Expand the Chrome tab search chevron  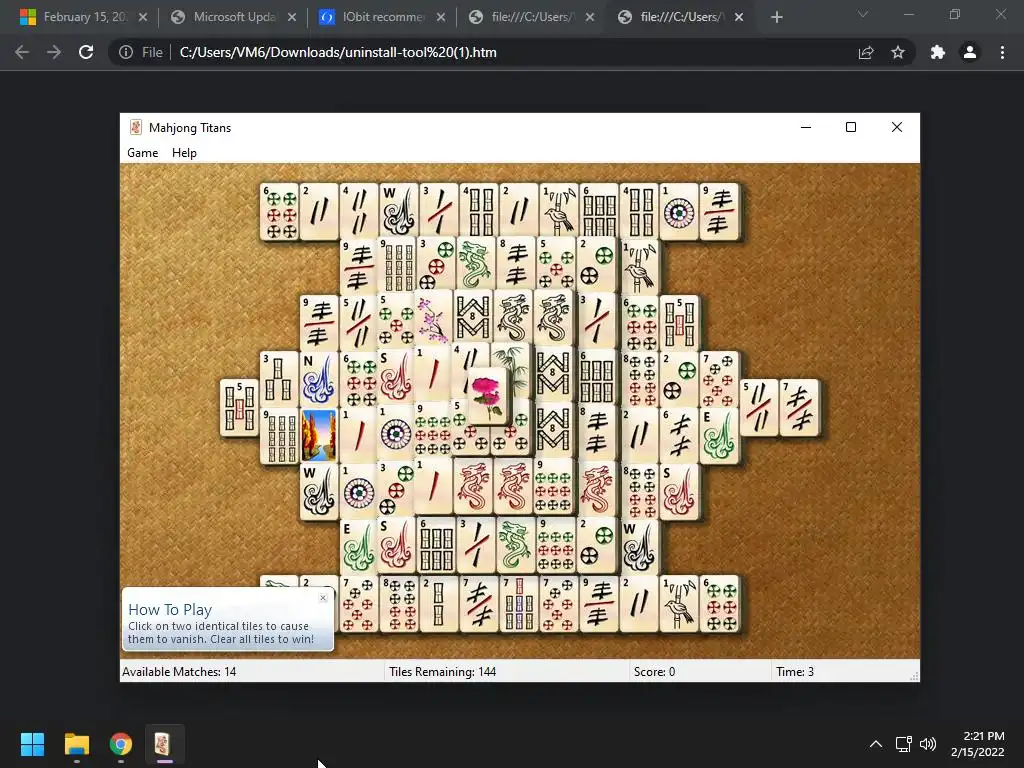863,14
